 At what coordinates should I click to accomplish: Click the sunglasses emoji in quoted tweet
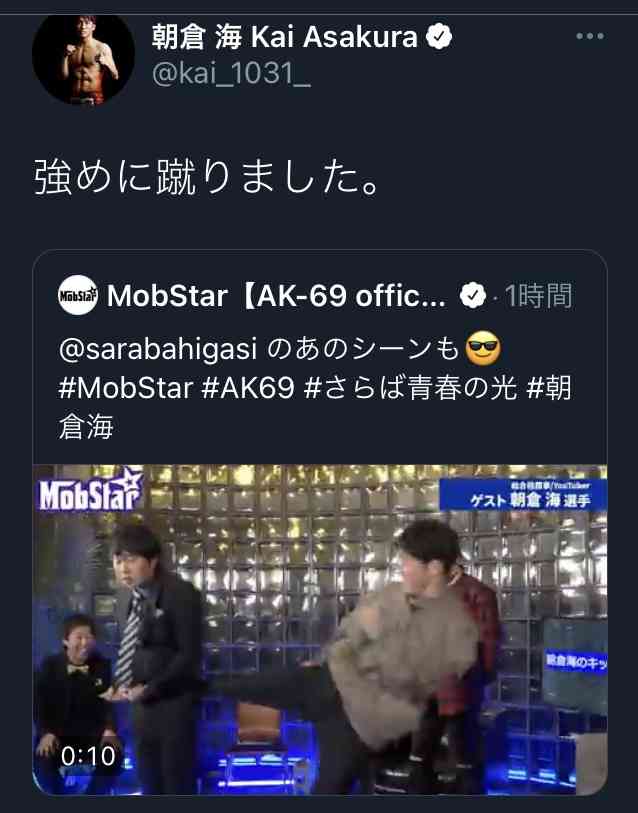pyautogui.click(x=483, y=348)
